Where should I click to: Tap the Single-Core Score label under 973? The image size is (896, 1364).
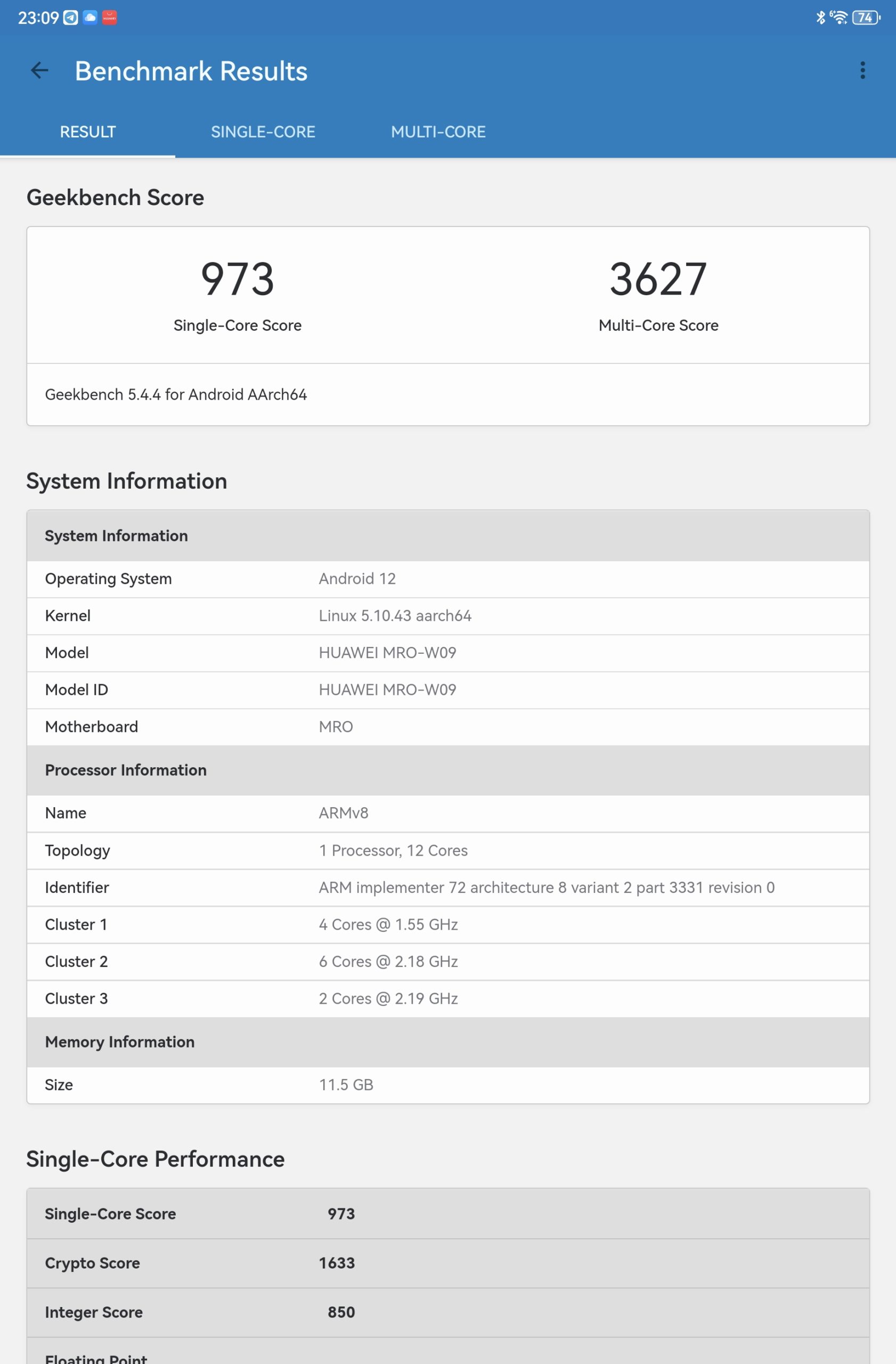coord(238,325)
